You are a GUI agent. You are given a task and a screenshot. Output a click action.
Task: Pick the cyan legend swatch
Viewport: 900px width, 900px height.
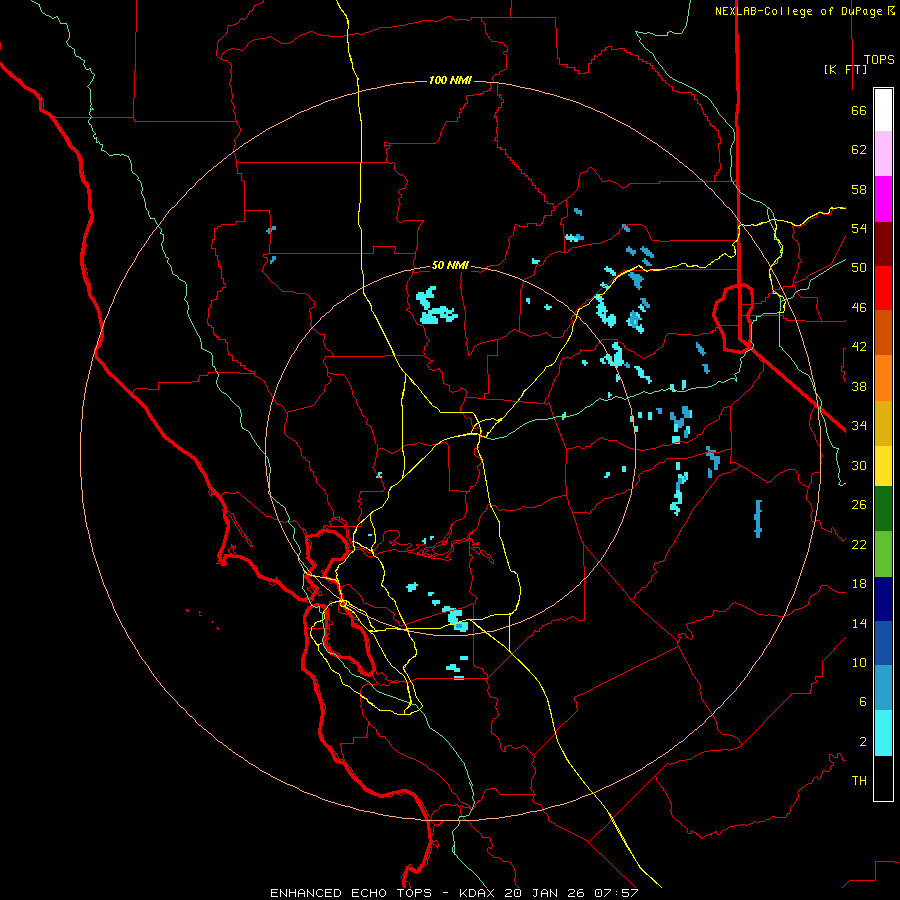[x=883, y=733]
